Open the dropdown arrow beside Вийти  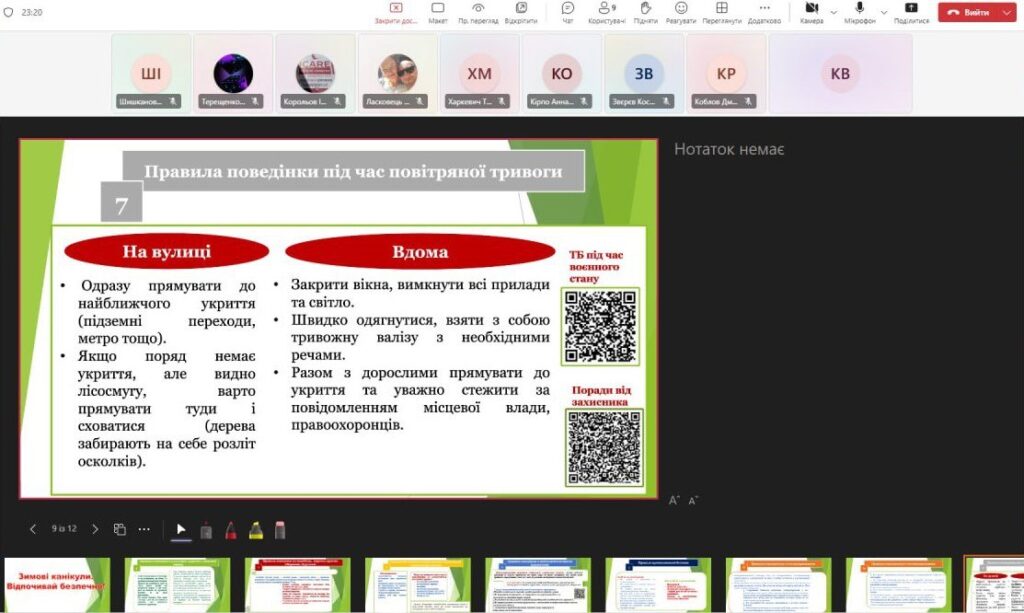tap(1006, 13)
